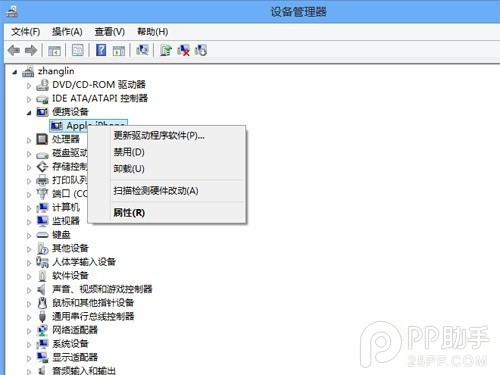Click the 通用串行总线控制器 USB icon
Image resolution: width=500 pixels, height=375 pixels.
(42, 316)
